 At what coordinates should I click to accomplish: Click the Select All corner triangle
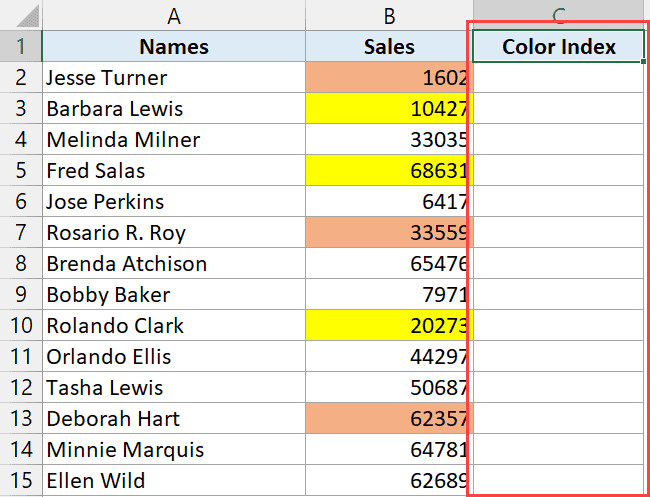pyautogui.click(x=22, y=15)
